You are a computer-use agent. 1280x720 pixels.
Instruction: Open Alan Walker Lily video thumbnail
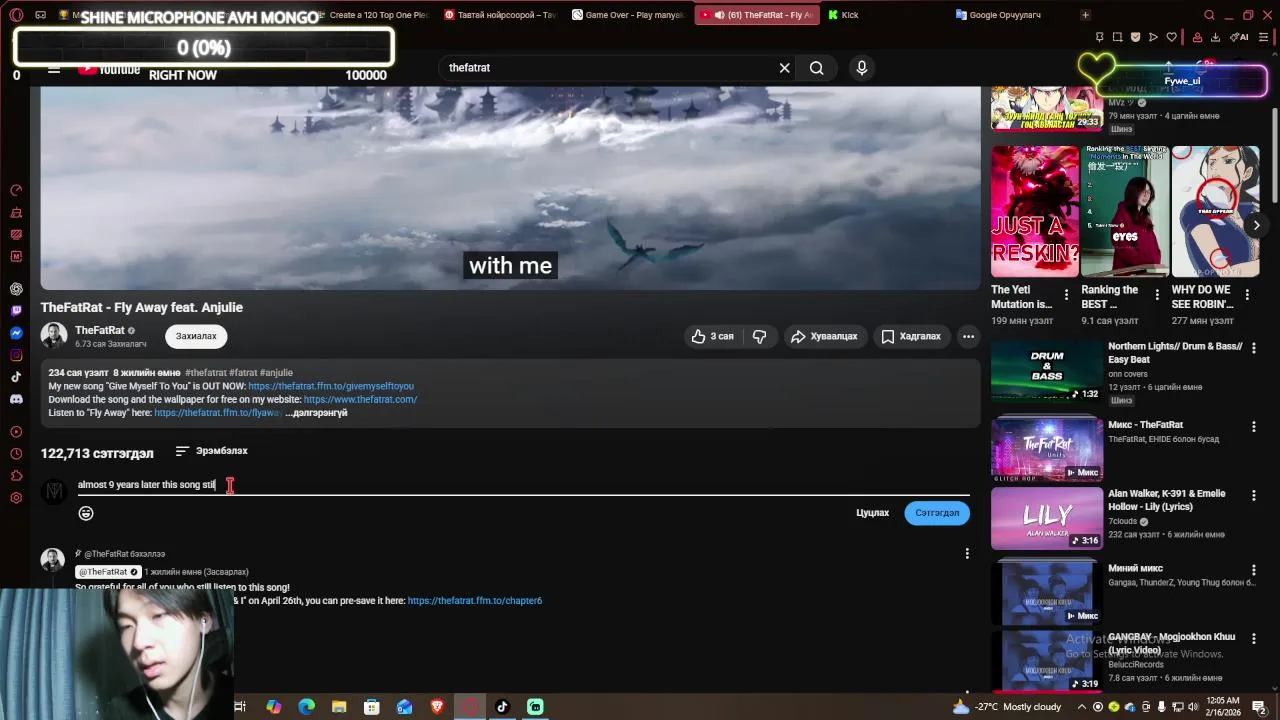[1047, 518]
